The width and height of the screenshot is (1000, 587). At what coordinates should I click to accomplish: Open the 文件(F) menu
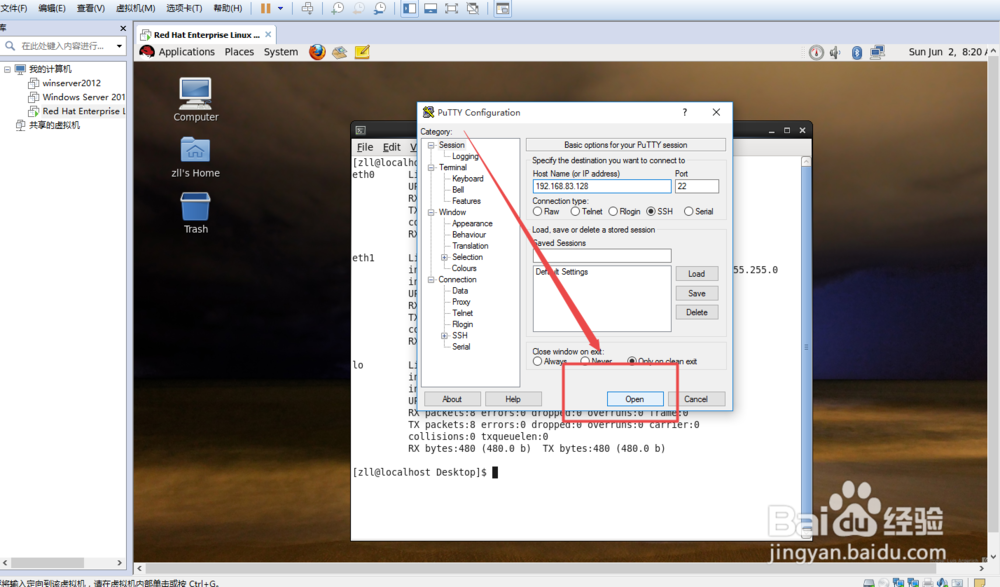tap(14, 8)
